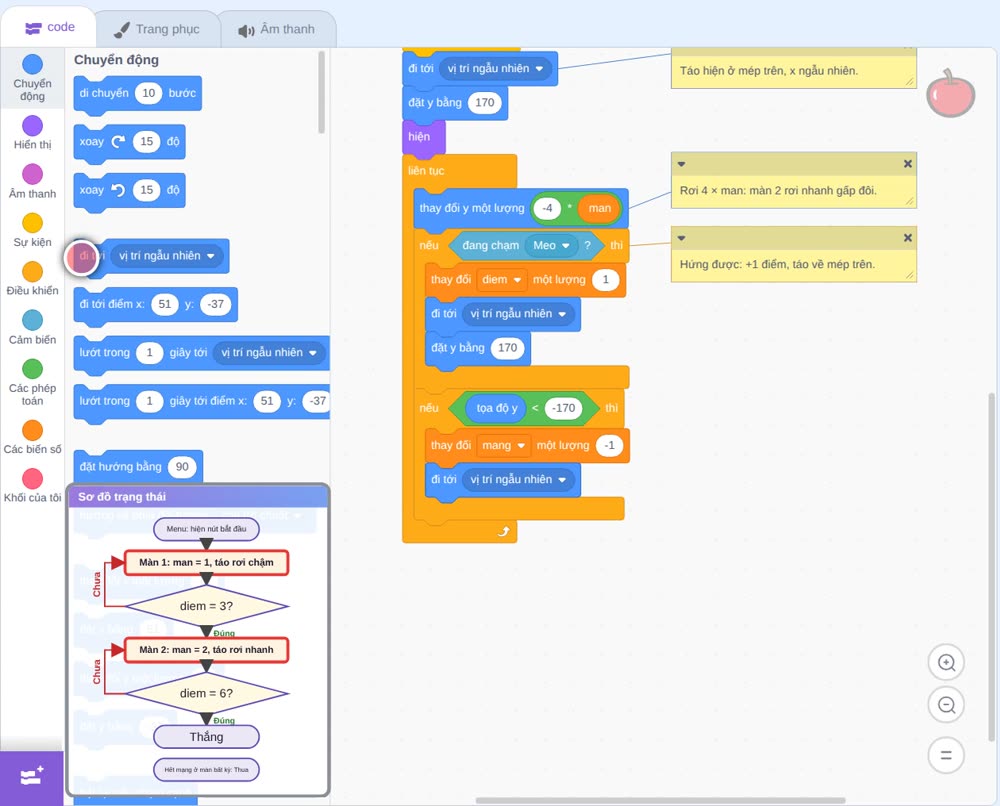
Task: Open the Trang phục tab
Action: pyautogui.click(x=157, y=29)
